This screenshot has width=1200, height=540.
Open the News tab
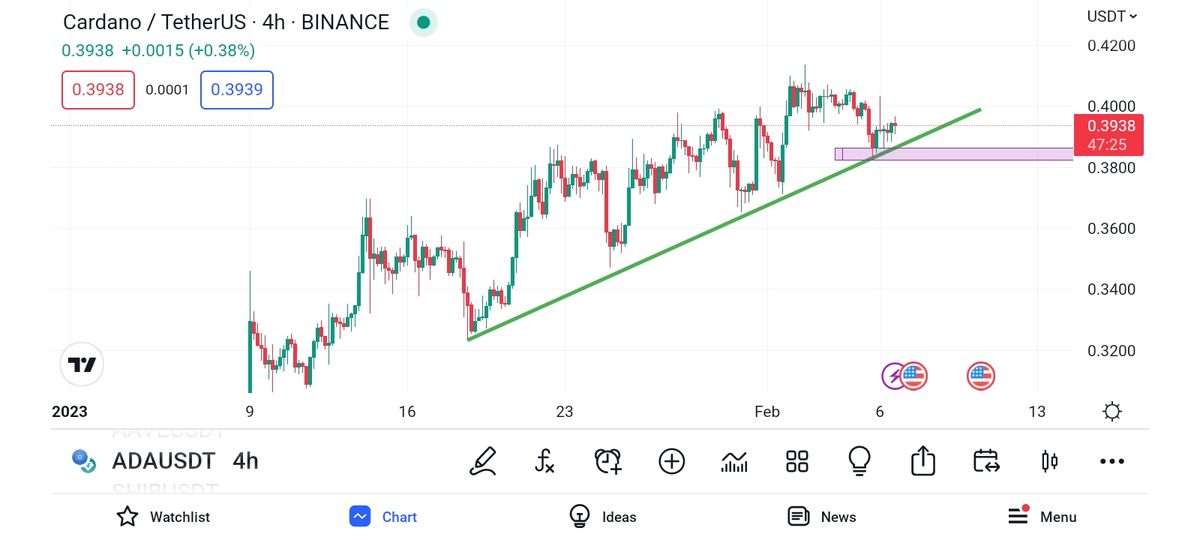[x=822, y=517]
